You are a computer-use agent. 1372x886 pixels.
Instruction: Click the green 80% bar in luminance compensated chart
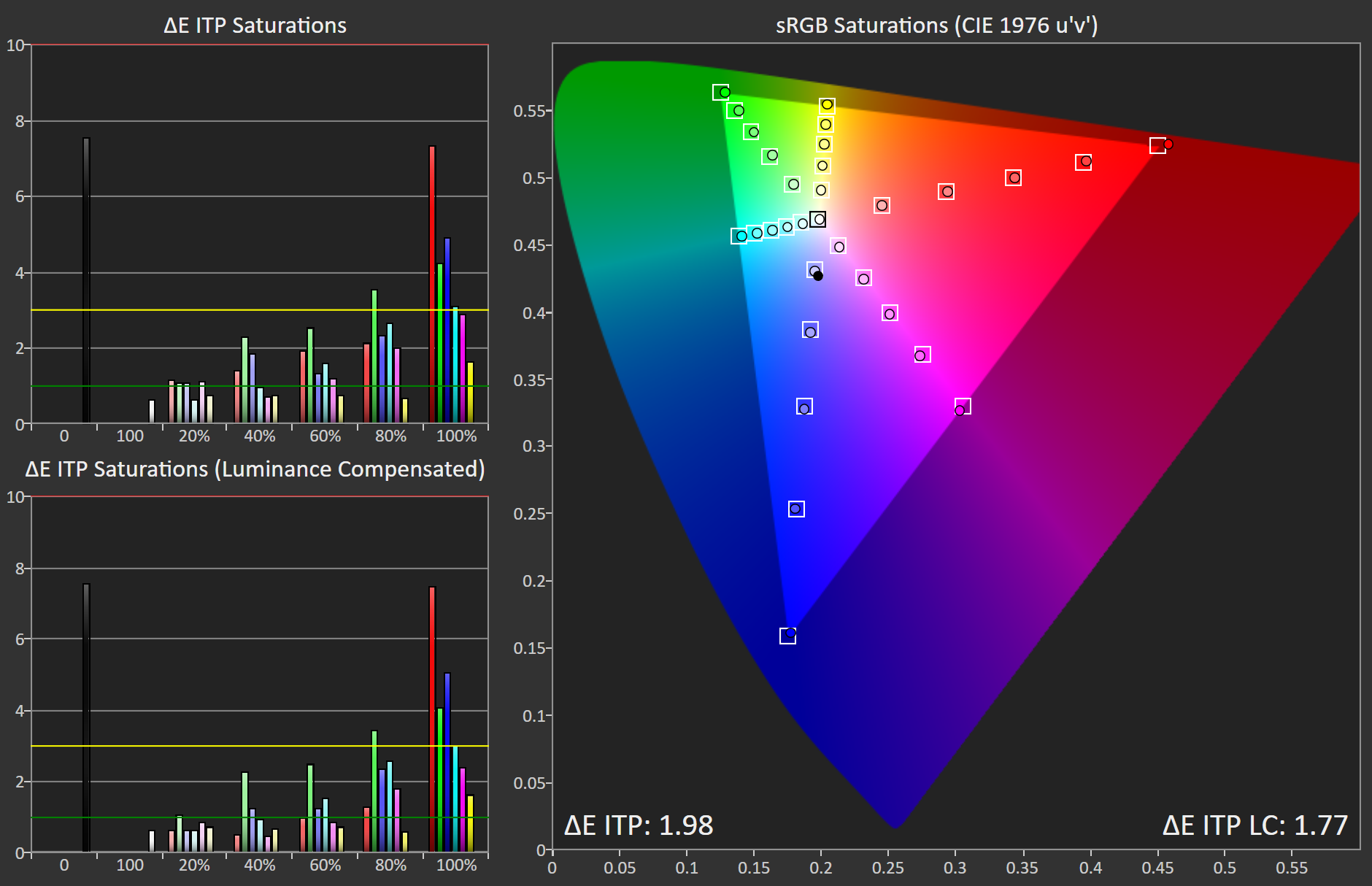pos(374,791)
